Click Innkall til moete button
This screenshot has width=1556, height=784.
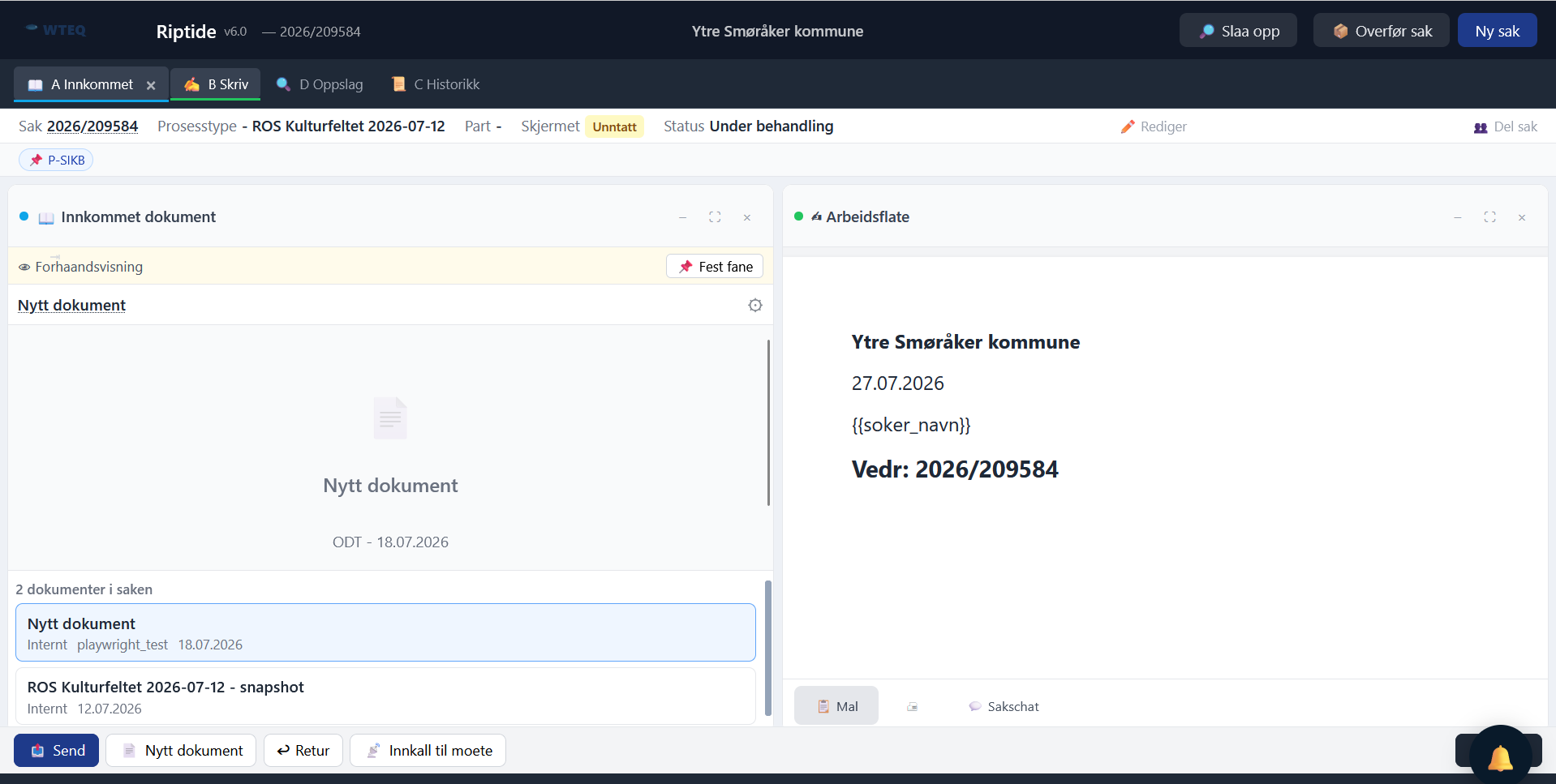point(428,751)
